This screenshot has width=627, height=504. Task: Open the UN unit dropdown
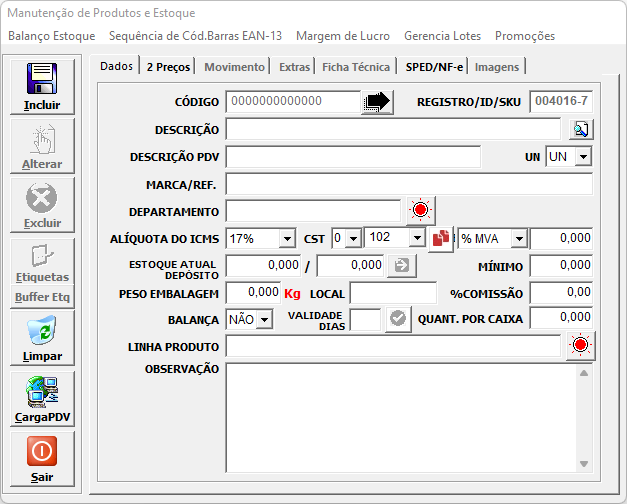(x=583, y=157)
